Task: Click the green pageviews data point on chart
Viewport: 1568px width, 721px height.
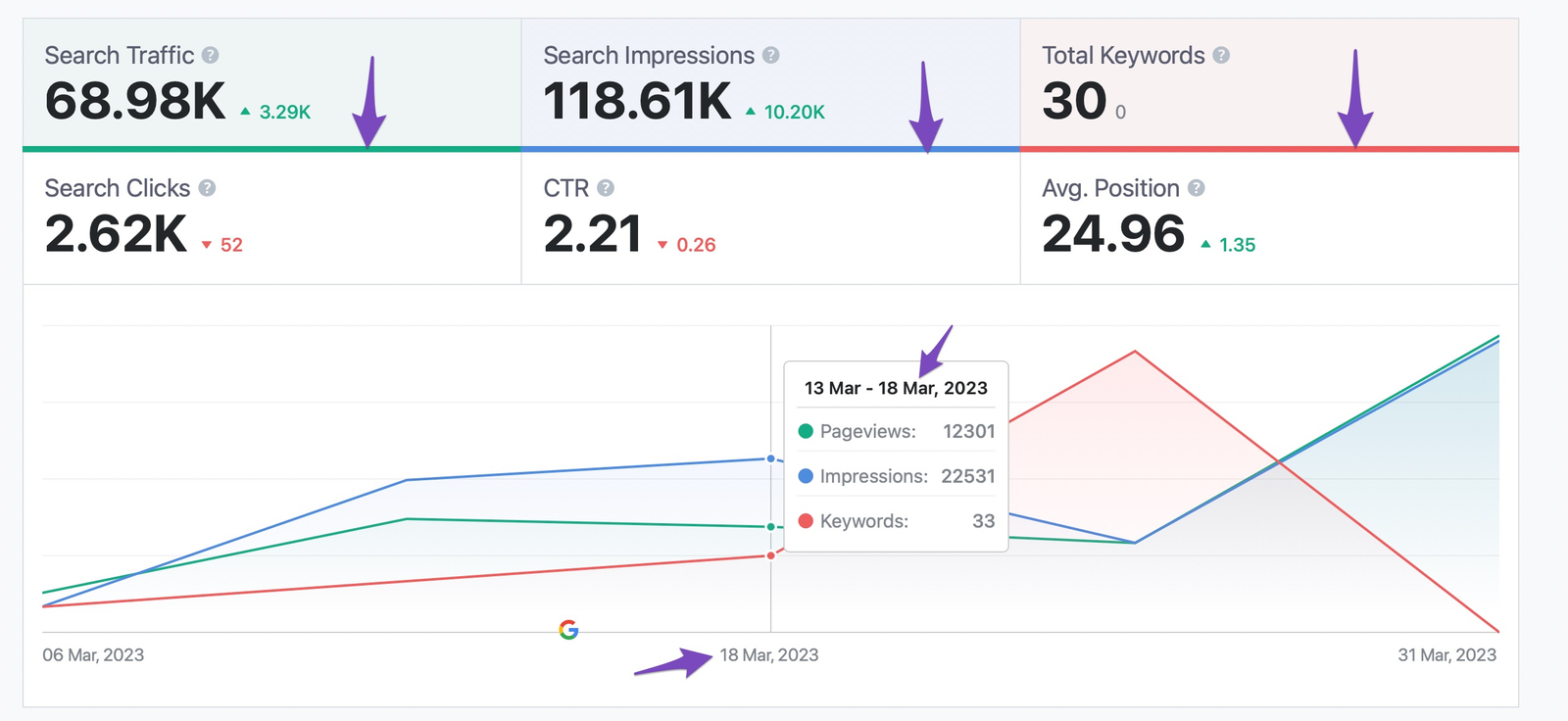Action: 771,527
